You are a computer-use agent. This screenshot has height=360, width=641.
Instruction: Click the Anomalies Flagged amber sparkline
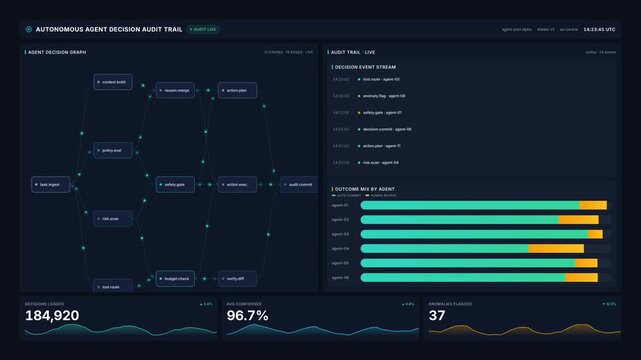tap(524, 330)
